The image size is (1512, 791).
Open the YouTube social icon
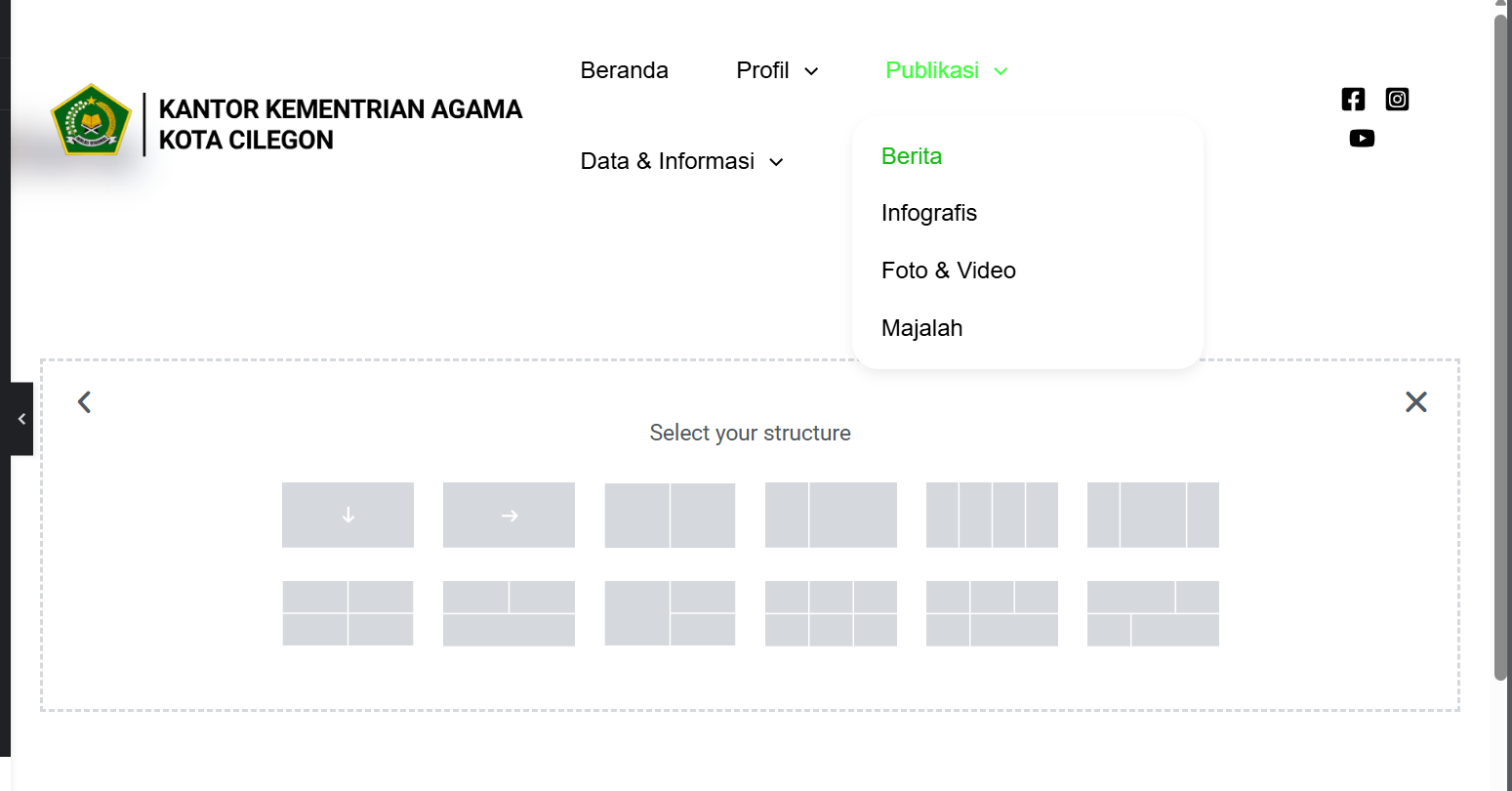point(1362,138)
